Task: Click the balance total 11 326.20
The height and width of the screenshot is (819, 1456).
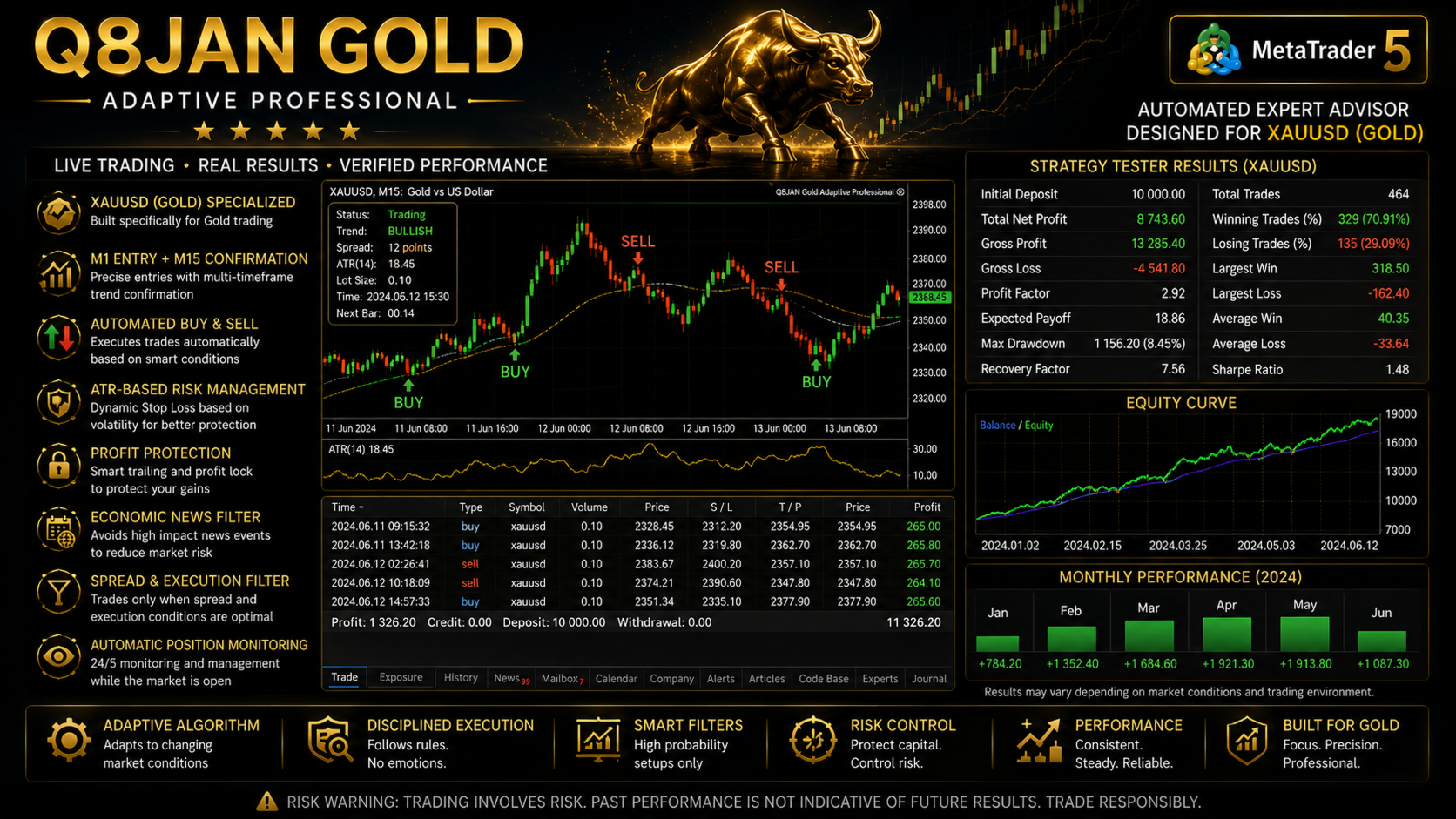Action: pyautogui.click(x=913, y=622)
